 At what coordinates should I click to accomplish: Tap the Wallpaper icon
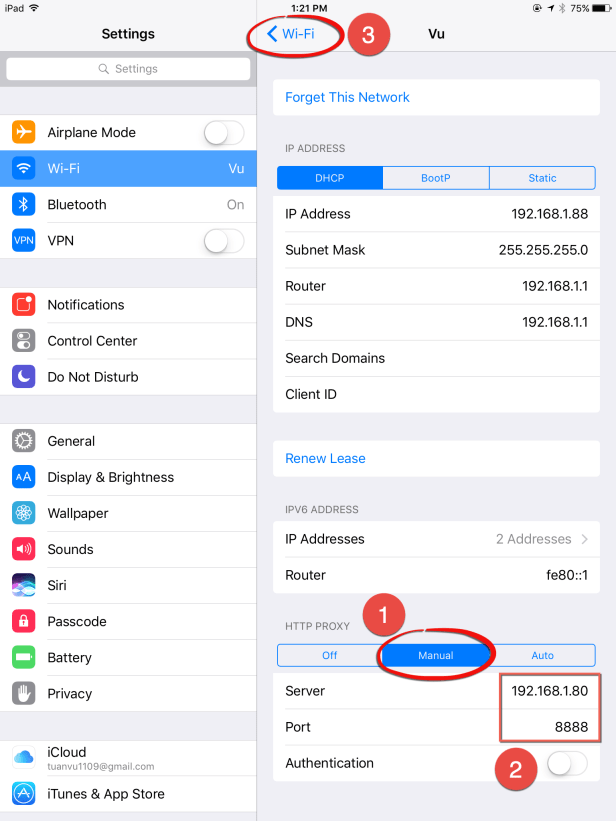pyautogui.click(x=24, y=513)
